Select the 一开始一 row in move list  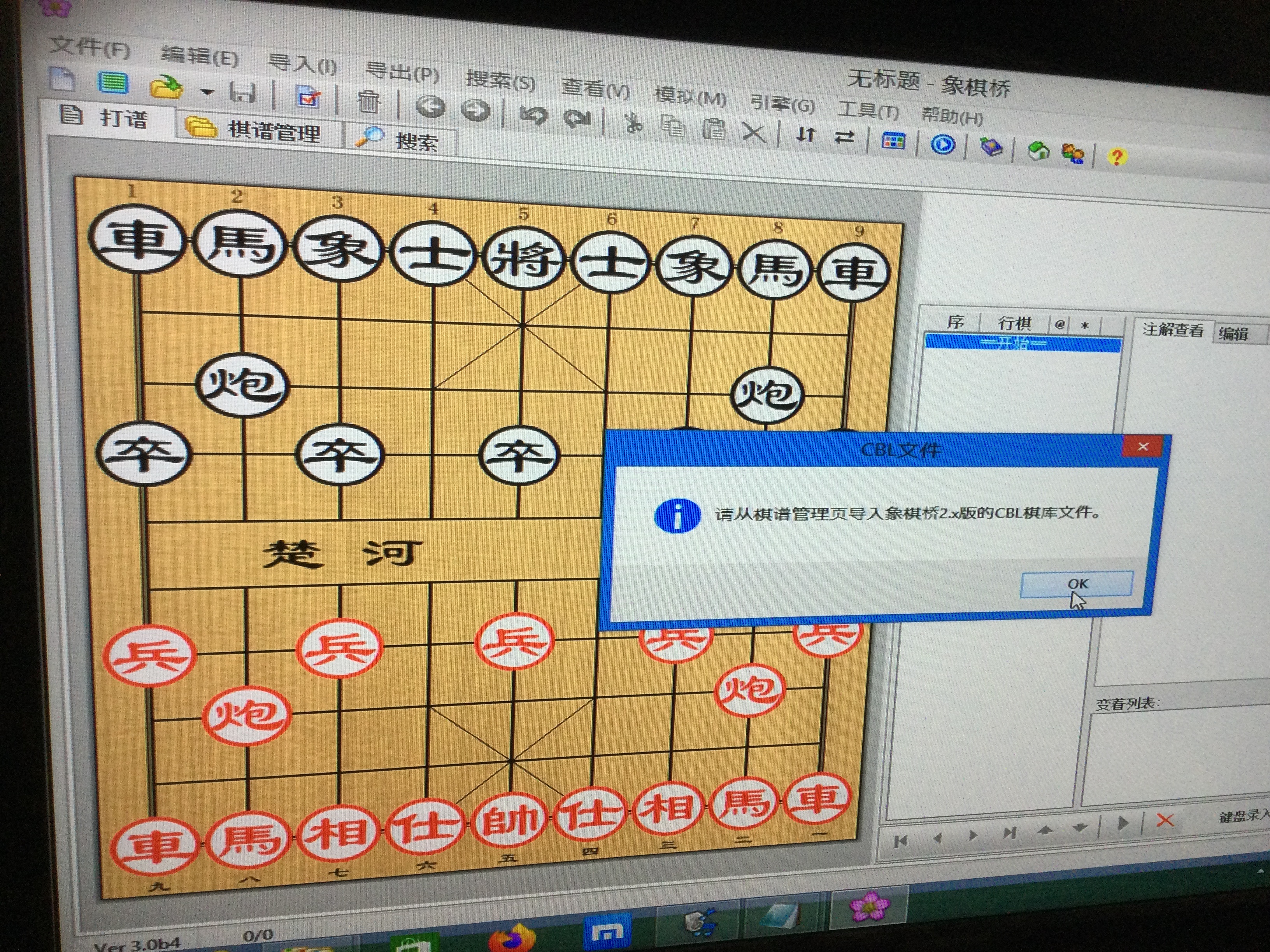pos(1023,344)
